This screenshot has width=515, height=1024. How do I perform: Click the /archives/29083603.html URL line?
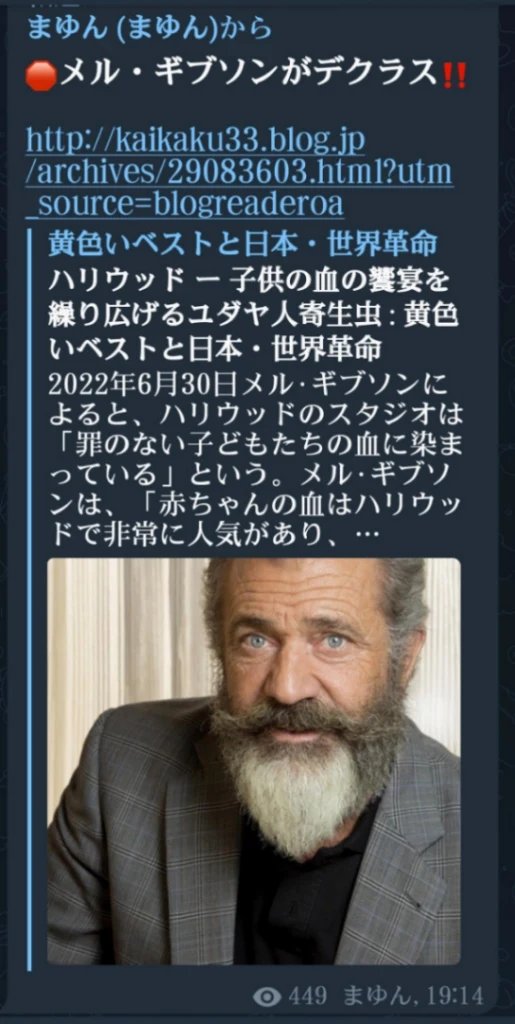pos(240,173)
